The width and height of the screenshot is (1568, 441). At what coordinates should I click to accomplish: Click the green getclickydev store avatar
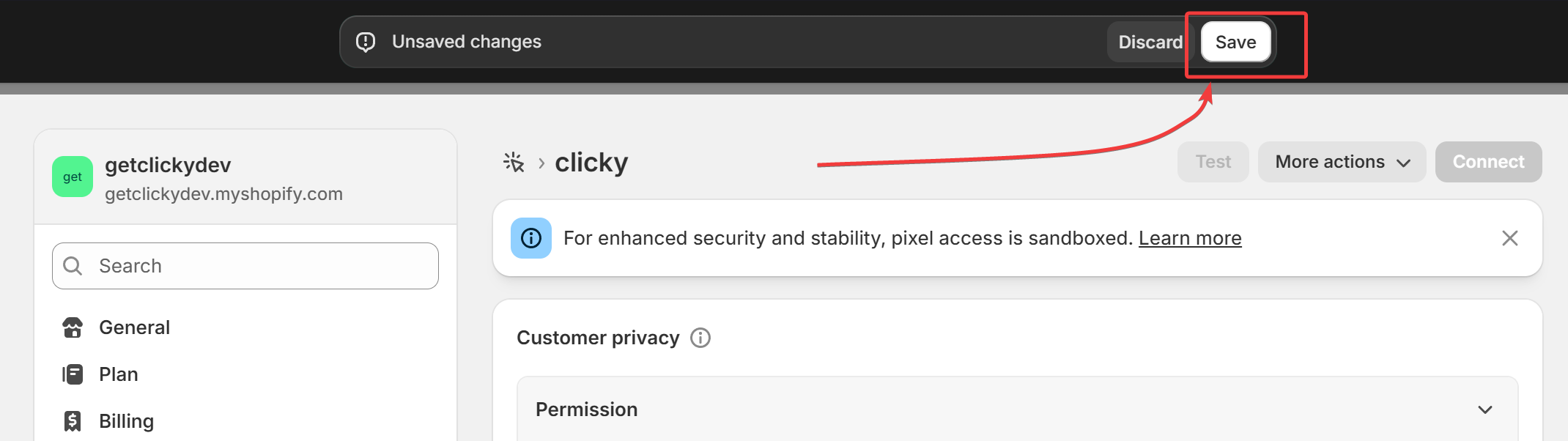pos(73,177)
